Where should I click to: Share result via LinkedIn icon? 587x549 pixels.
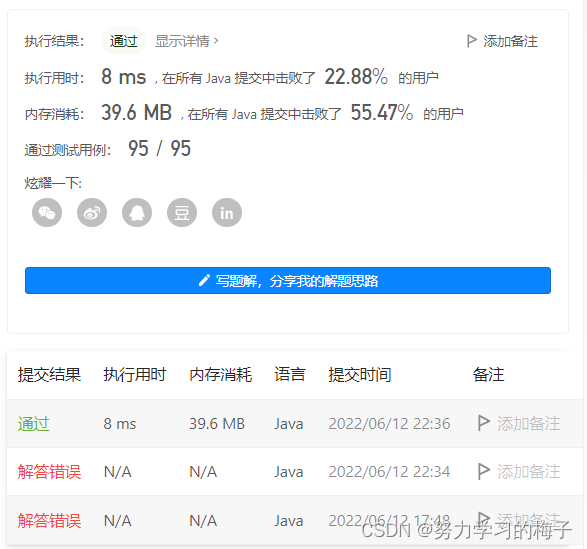pos(226,213)
